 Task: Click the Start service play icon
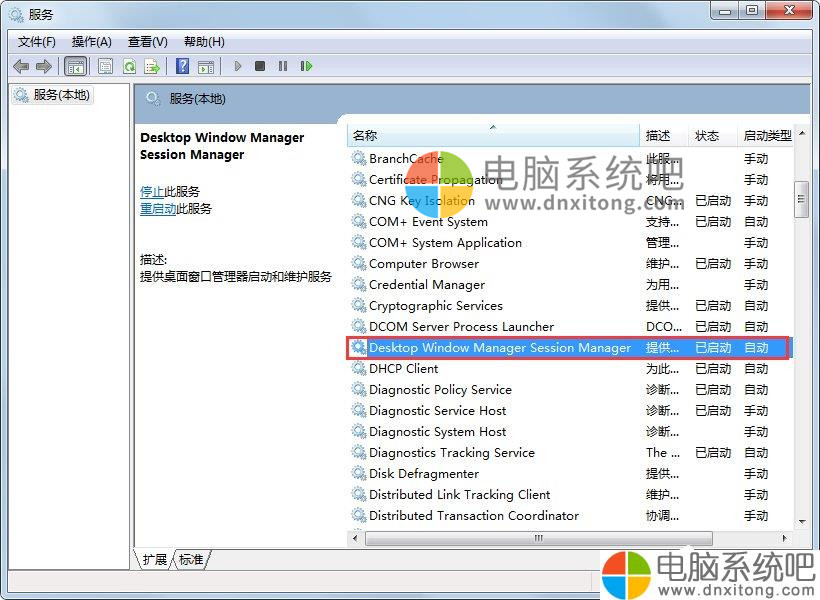pos(237,66)
